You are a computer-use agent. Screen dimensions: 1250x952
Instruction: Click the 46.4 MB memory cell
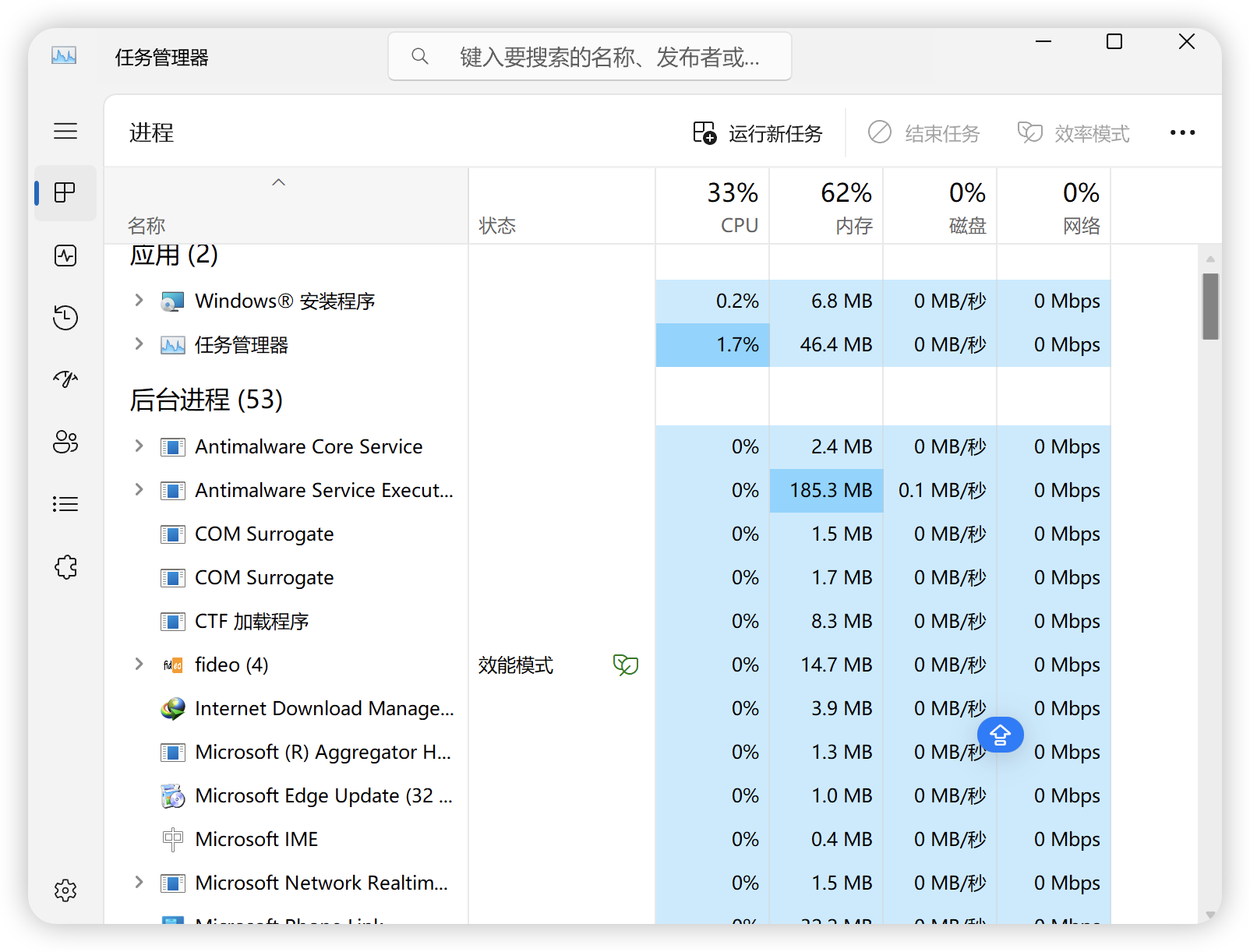click(x=826, y=345)
